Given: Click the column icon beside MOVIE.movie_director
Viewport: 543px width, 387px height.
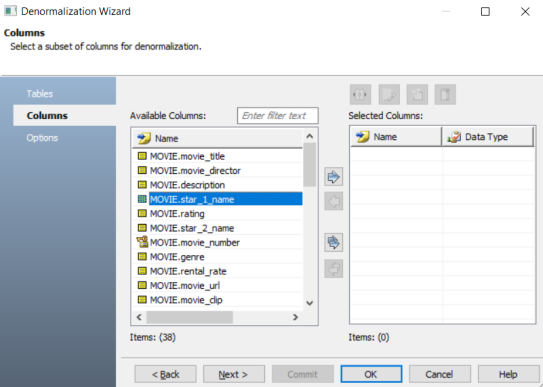Looking at the screenshot, I should point(142,170).
